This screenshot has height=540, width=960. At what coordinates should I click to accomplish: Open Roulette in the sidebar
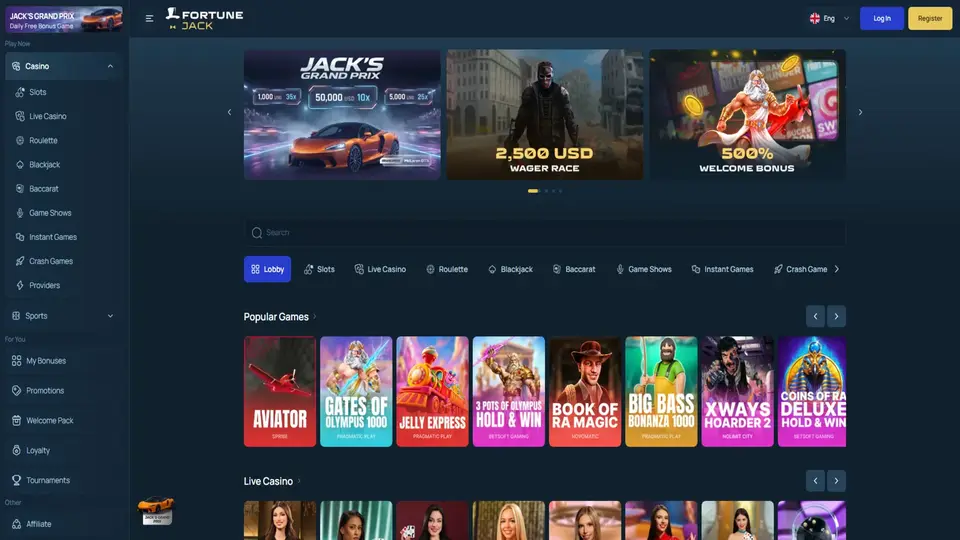tap(43, 140)
